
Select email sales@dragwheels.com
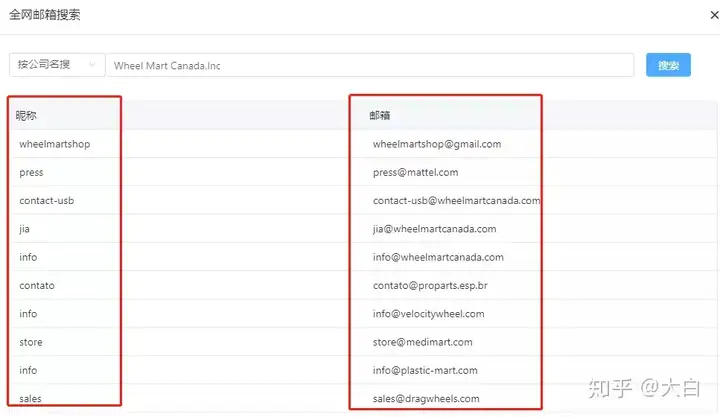coord(426,399)
